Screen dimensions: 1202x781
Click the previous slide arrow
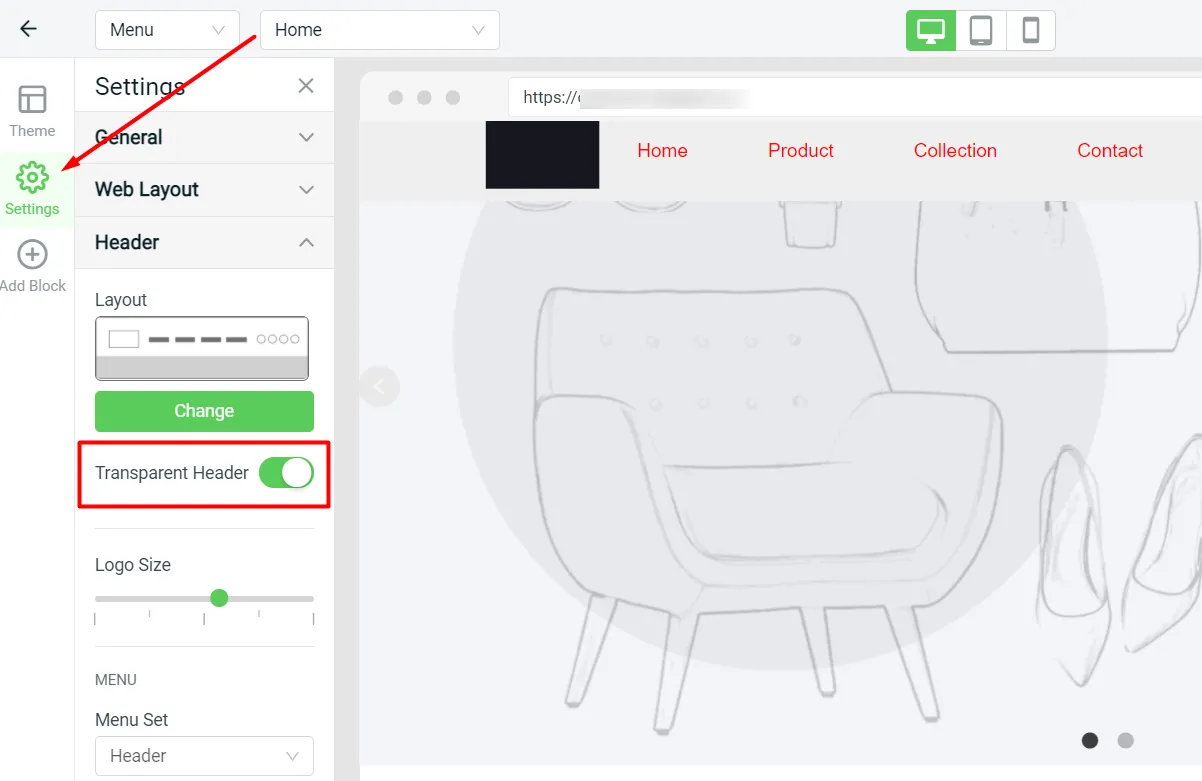379,385
